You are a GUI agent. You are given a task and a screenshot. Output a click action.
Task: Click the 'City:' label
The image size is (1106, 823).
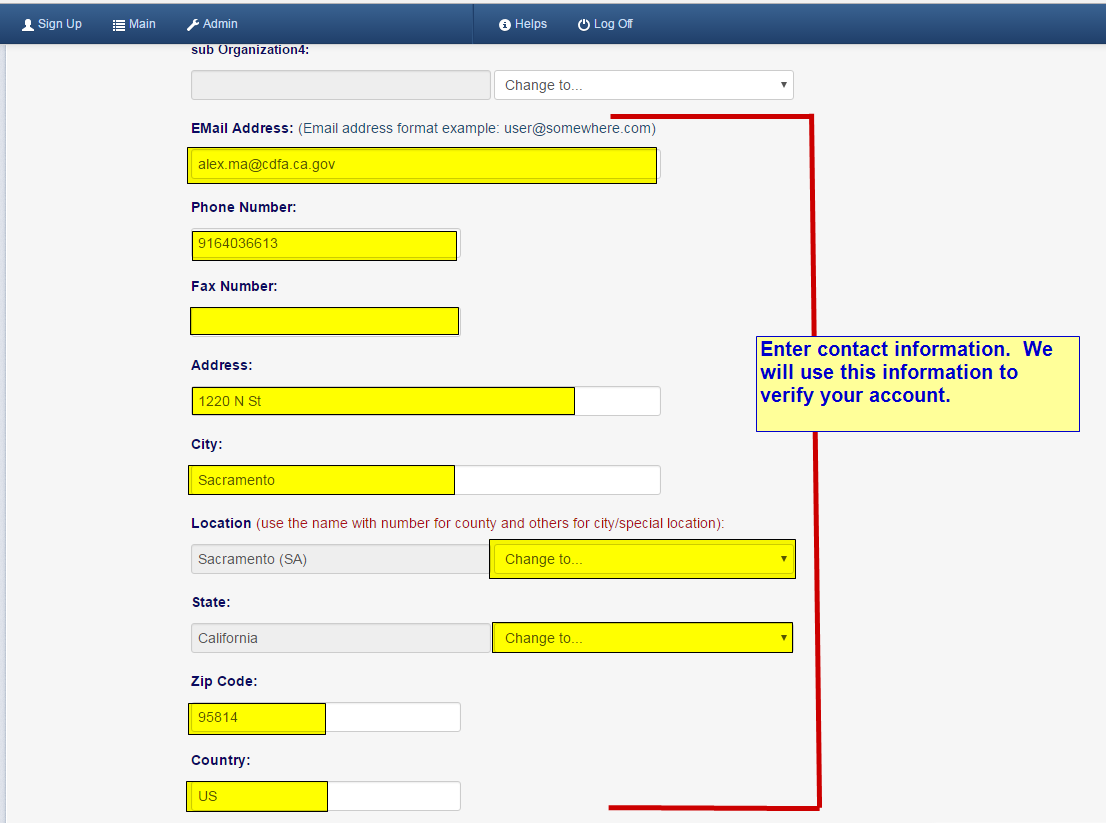(207, 444)
